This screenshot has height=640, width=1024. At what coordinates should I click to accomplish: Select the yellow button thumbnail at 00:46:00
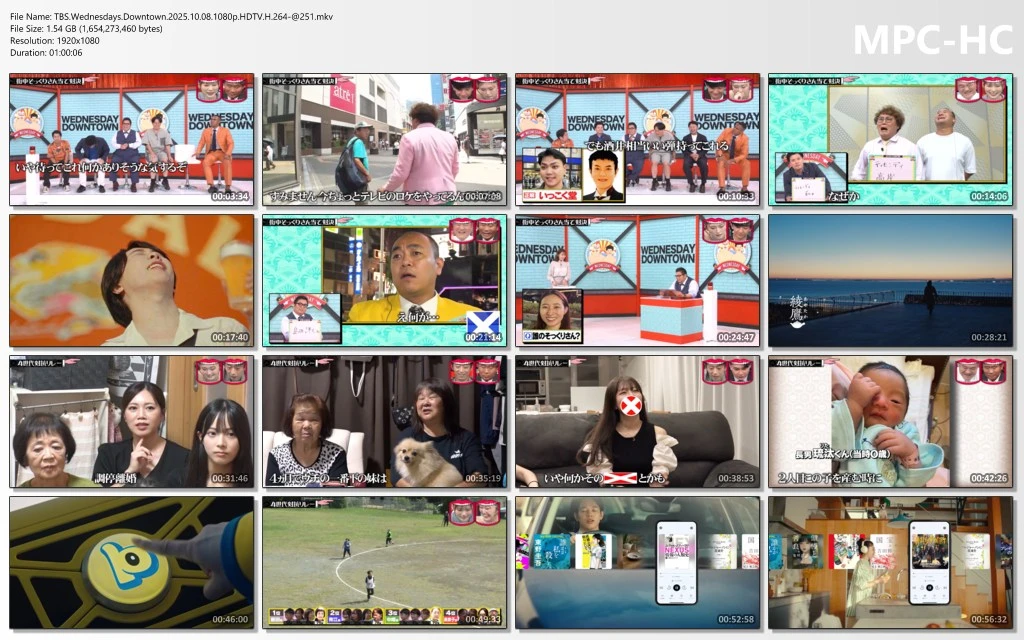click(132, 563)
